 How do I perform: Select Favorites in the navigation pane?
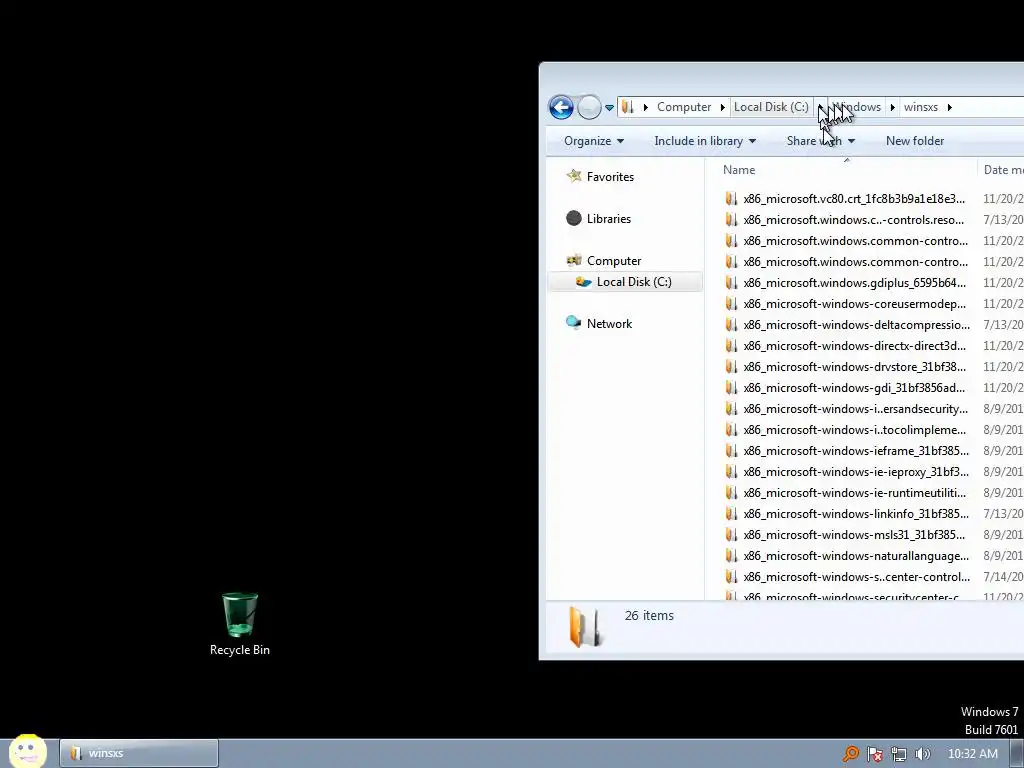(x=610, y=177)
